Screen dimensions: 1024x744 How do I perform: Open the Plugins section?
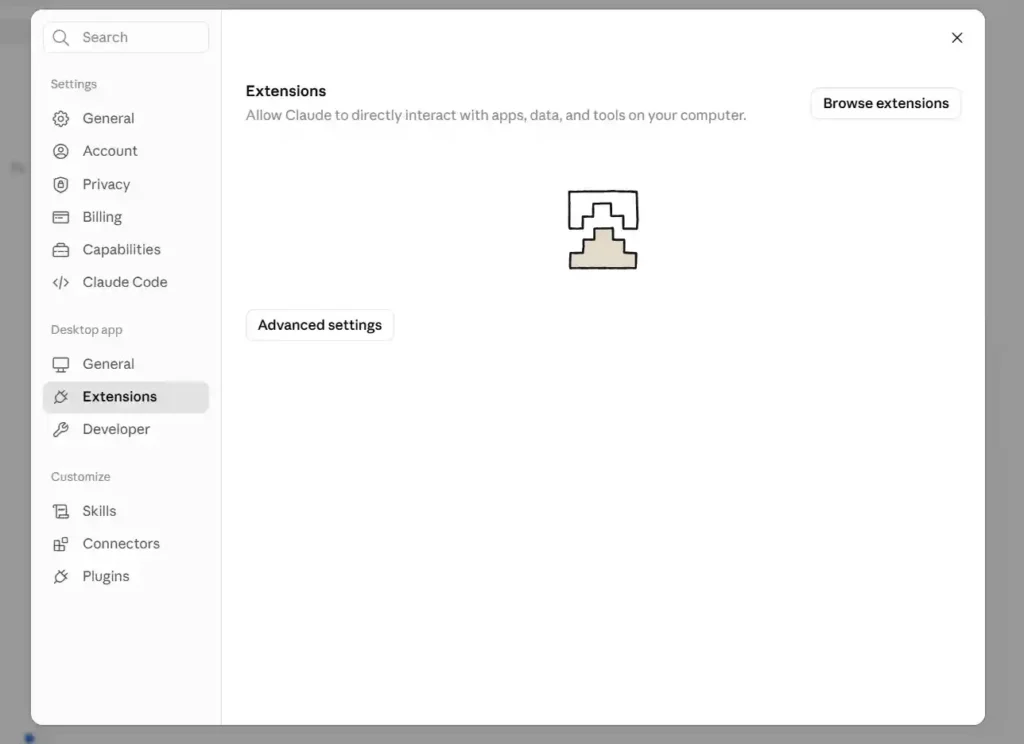125,577
